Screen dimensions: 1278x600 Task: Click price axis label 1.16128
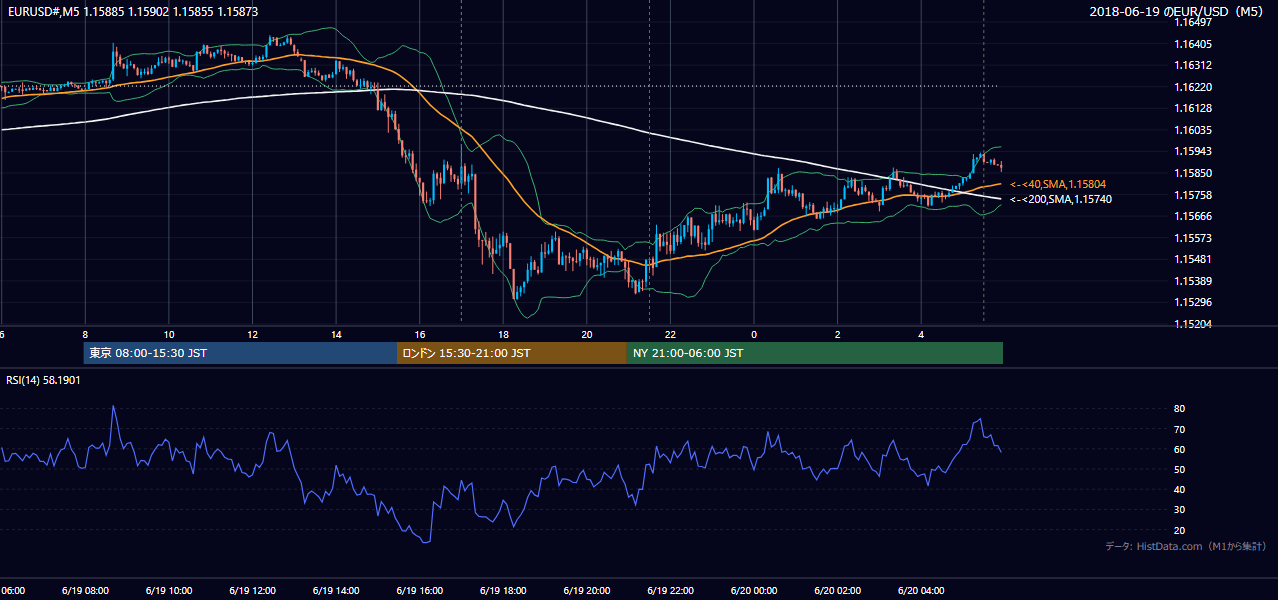click(x=1192, y=108)
